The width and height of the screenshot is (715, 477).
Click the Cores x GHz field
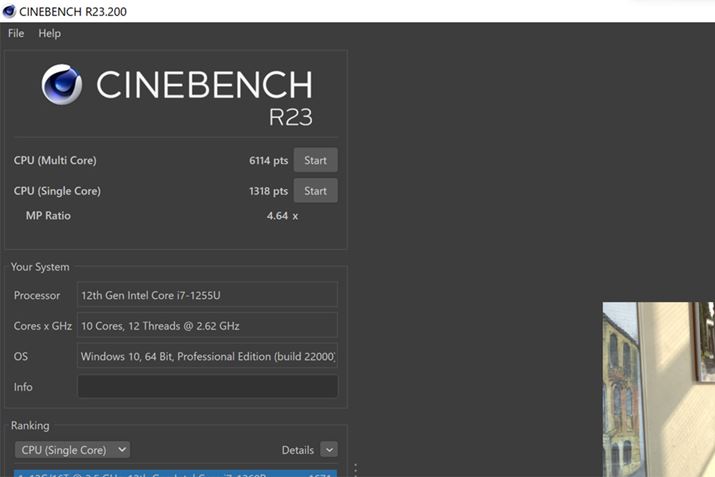click(207, 326)
